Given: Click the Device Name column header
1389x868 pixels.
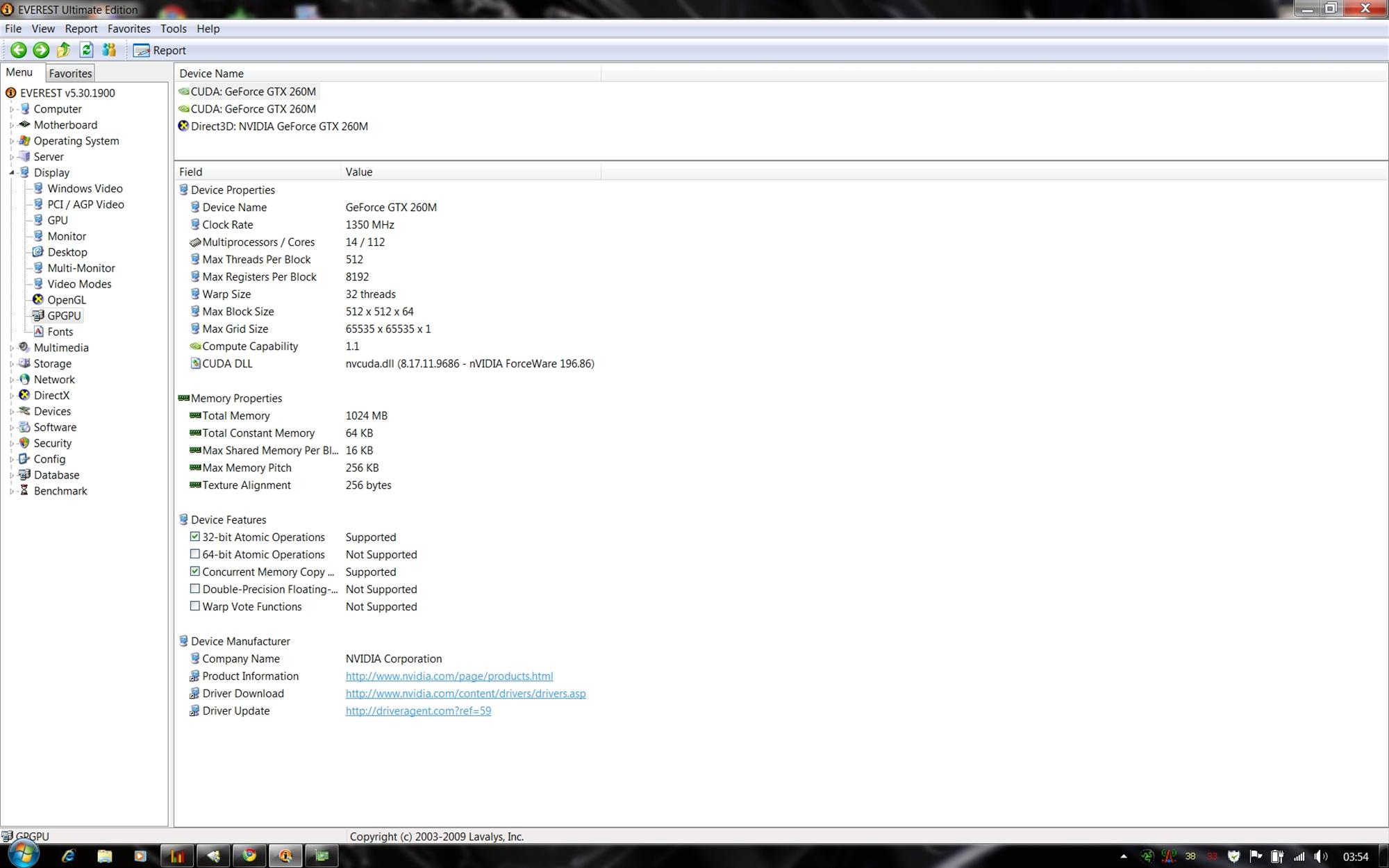Looking at the screenshot, I should pos(388,74).
